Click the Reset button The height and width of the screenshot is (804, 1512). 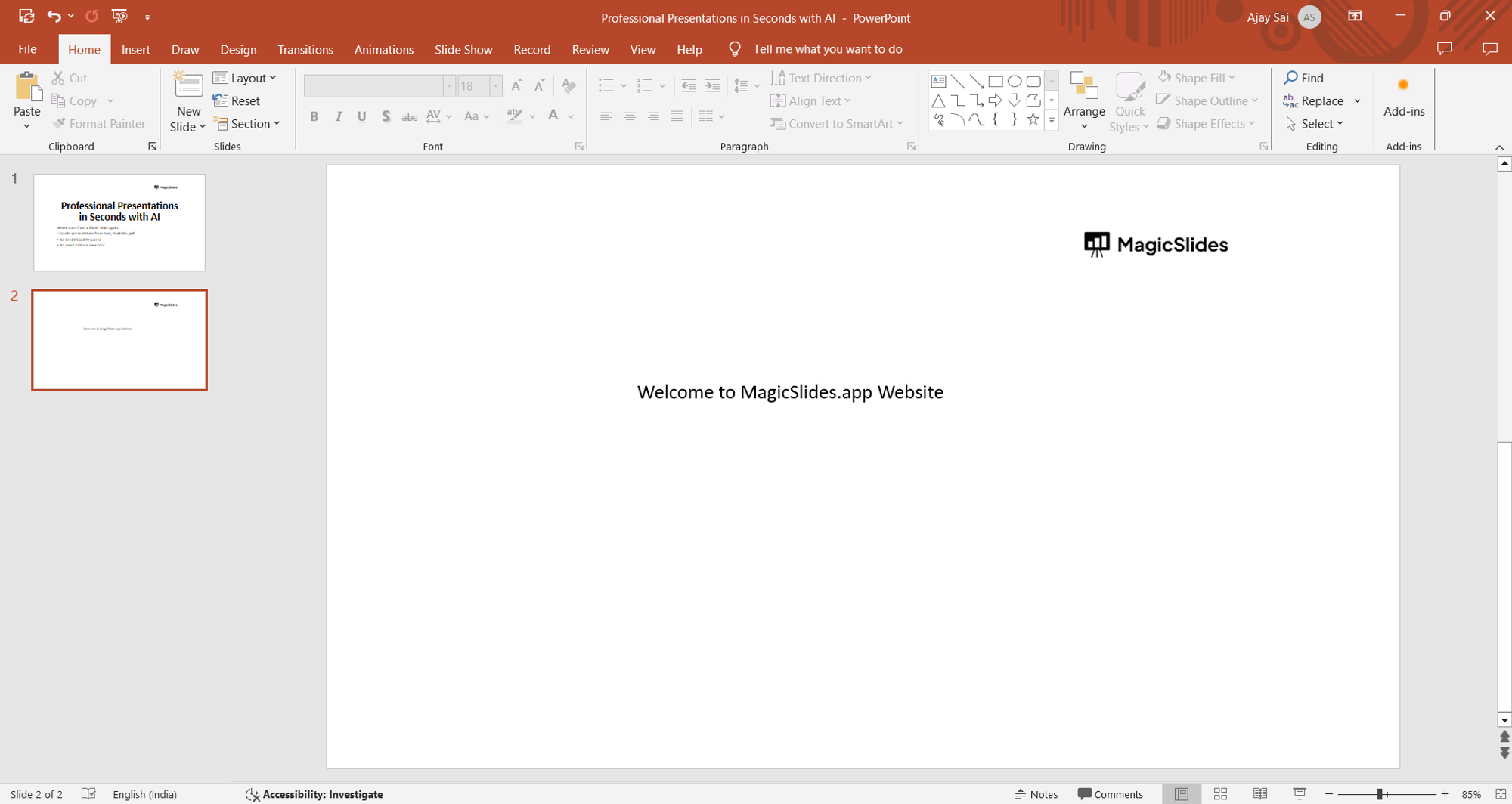click(x=237, y=100)
